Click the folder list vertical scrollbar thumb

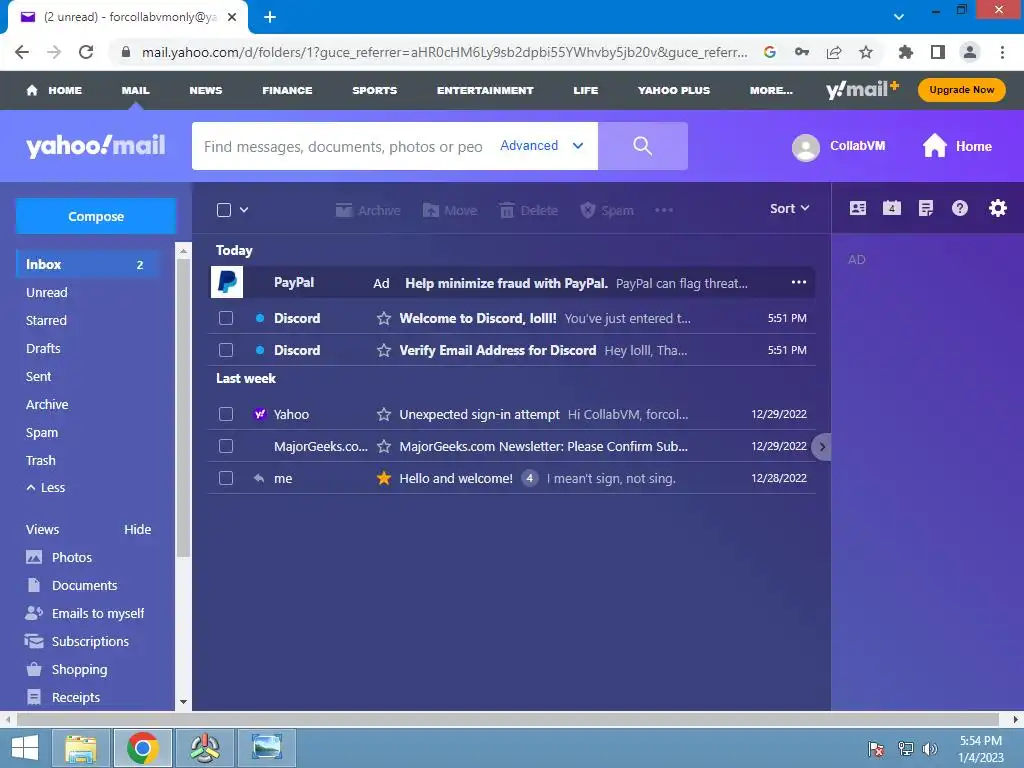coord(184,408)
